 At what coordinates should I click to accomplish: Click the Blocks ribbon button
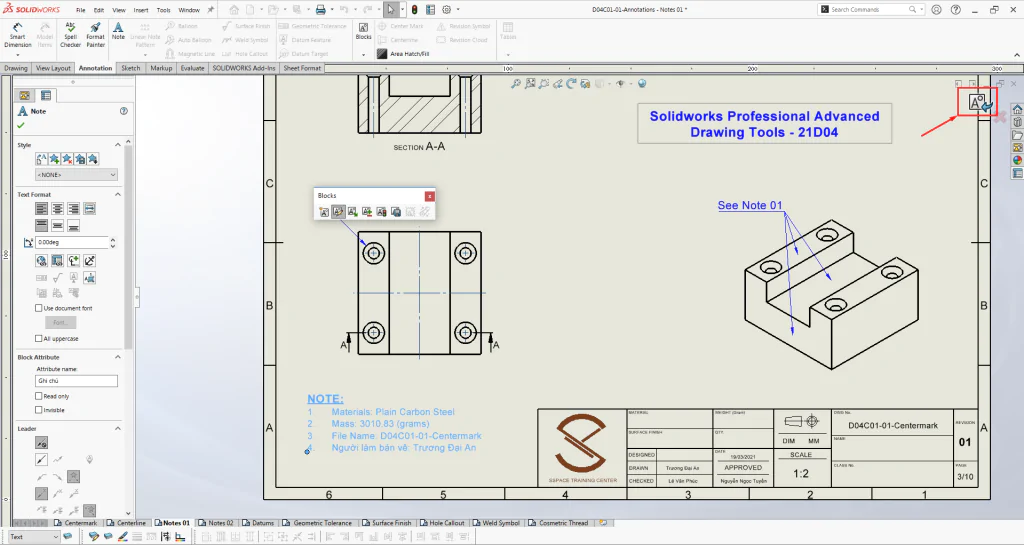(363, 31)
